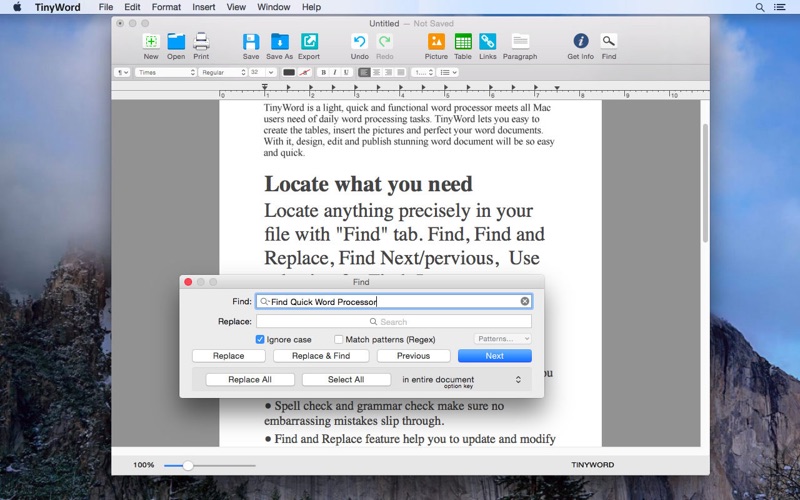The width and height of the screenshot is (800, 500).
Task: Center align text
Action: click(x=376, y=72)
